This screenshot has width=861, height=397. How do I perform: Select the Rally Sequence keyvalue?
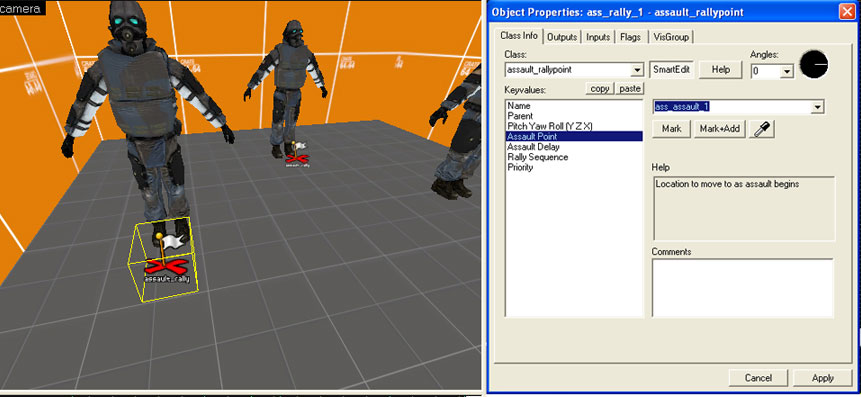573,157
